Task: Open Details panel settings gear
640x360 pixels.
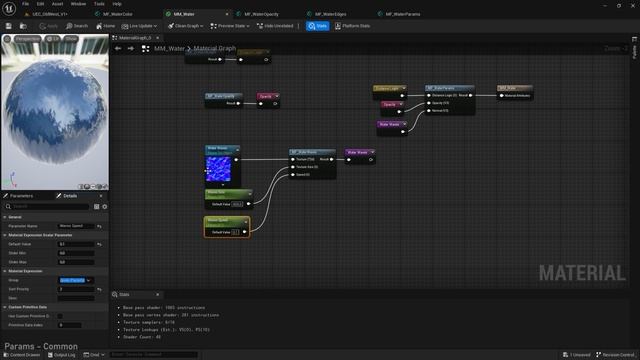Action: 105,207
